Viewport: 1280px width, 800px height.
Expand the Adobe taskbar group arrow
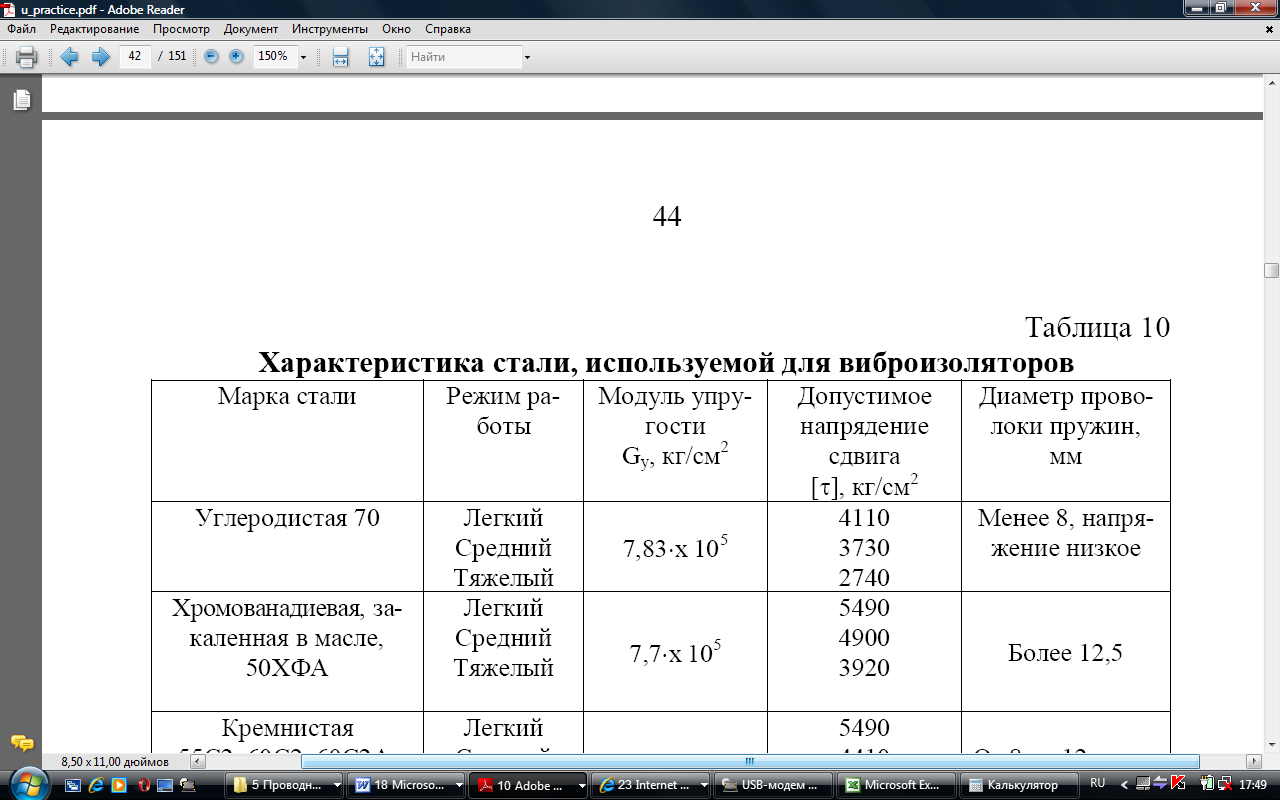click(581, 786)
